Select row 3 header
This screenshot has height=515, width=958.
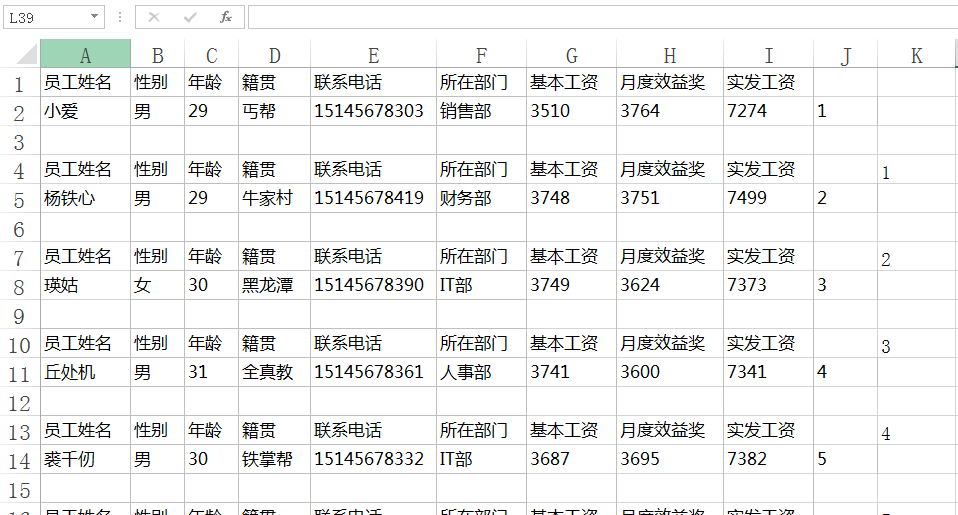tap(20, 141)
